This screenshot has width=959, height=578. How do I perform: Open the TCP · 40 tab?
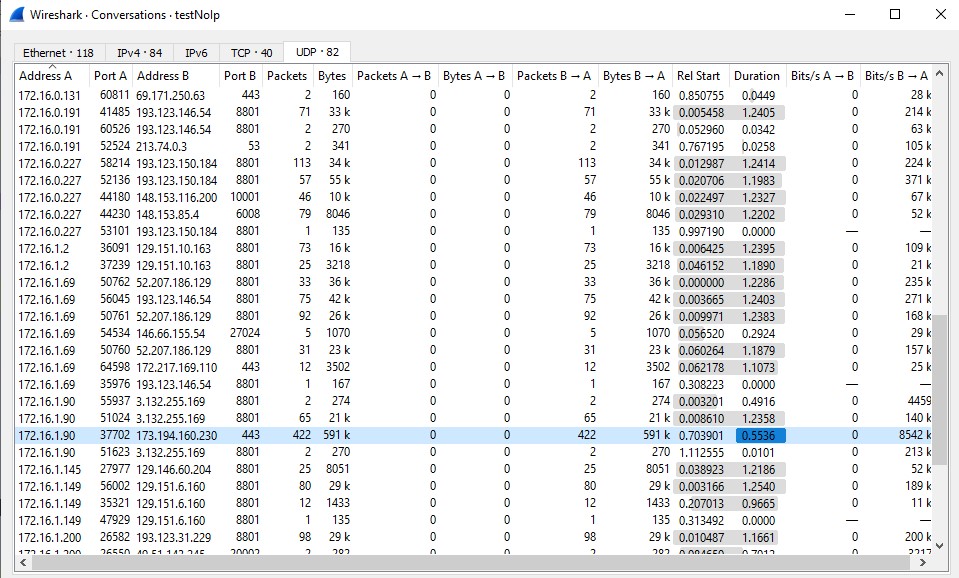pos(251,53)
